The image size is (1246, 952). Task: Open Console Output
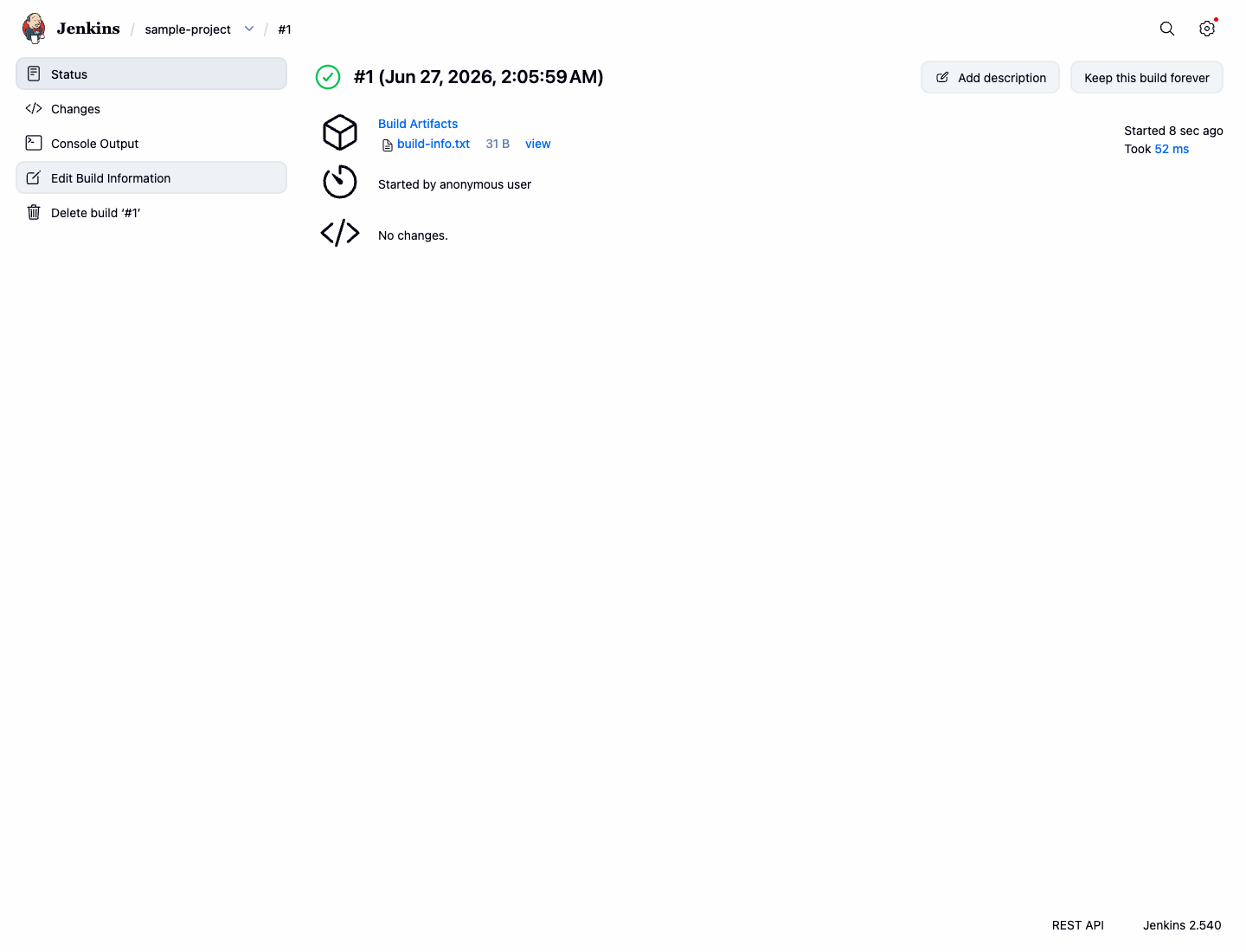point(151,143)
